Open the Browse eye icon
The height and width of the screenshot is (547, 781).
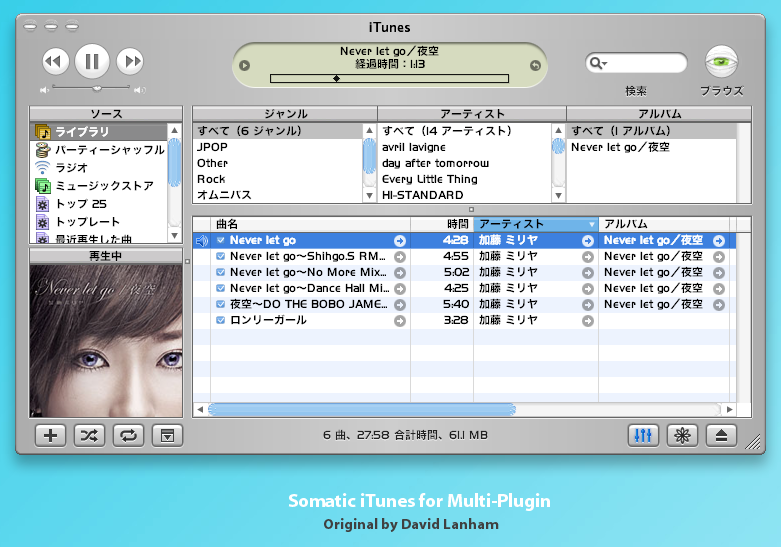[x=721, y=62]
